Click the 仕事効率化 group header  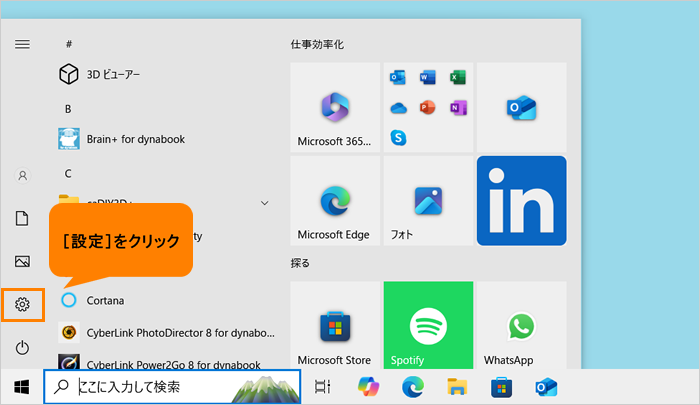tap(317, 44)
